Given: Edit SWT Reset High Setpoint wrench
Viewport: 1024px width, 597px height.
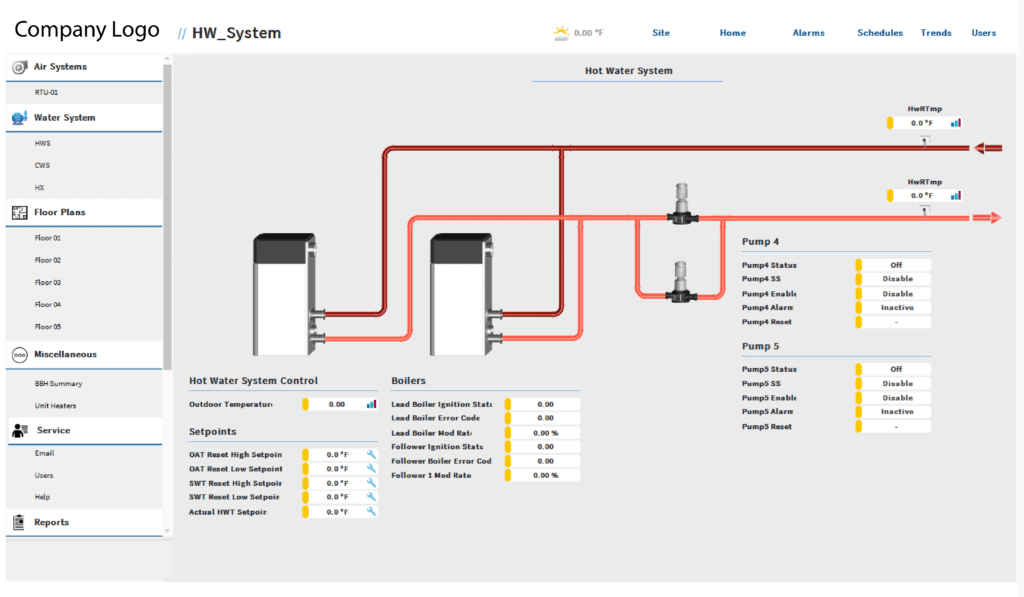Looking at the screenshot, I should coord(371,483).
